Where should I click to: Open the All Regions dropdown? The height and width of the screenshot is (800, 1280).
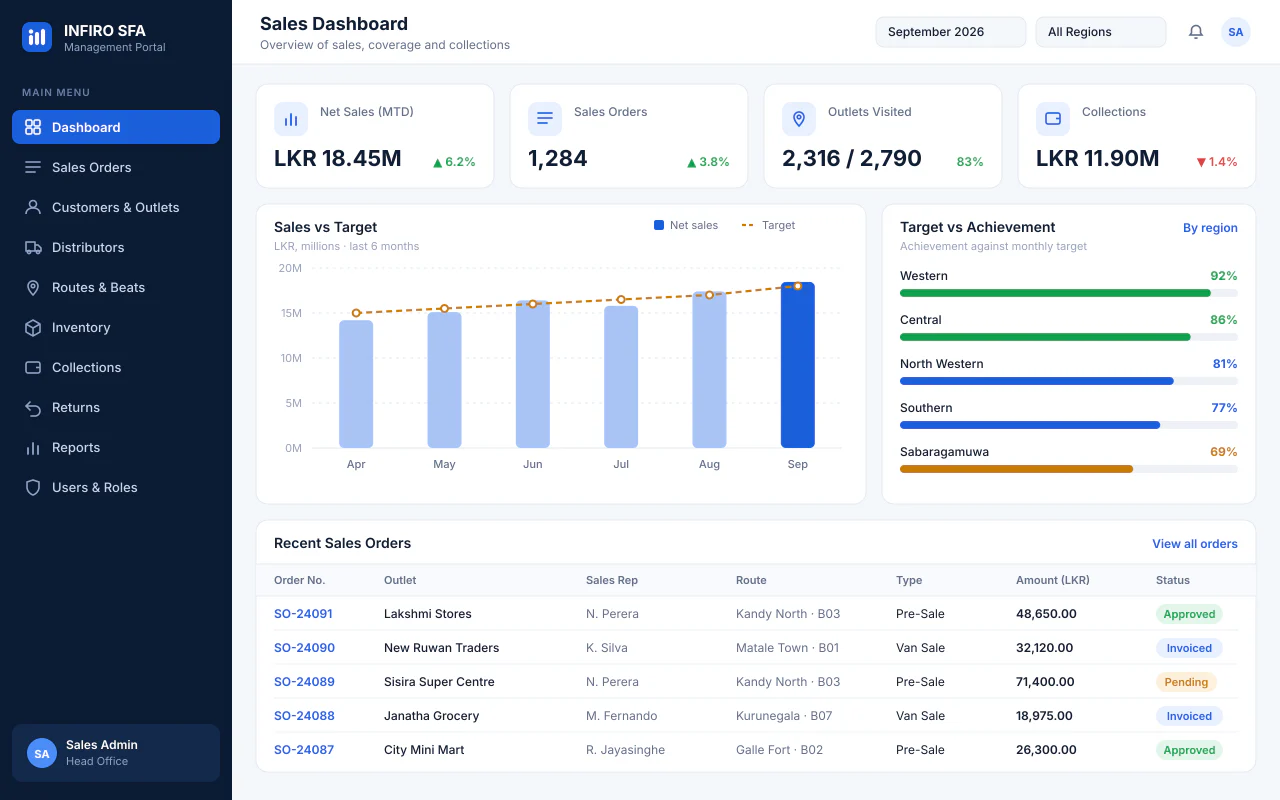pyautogui.click(x=1101, y=32)
